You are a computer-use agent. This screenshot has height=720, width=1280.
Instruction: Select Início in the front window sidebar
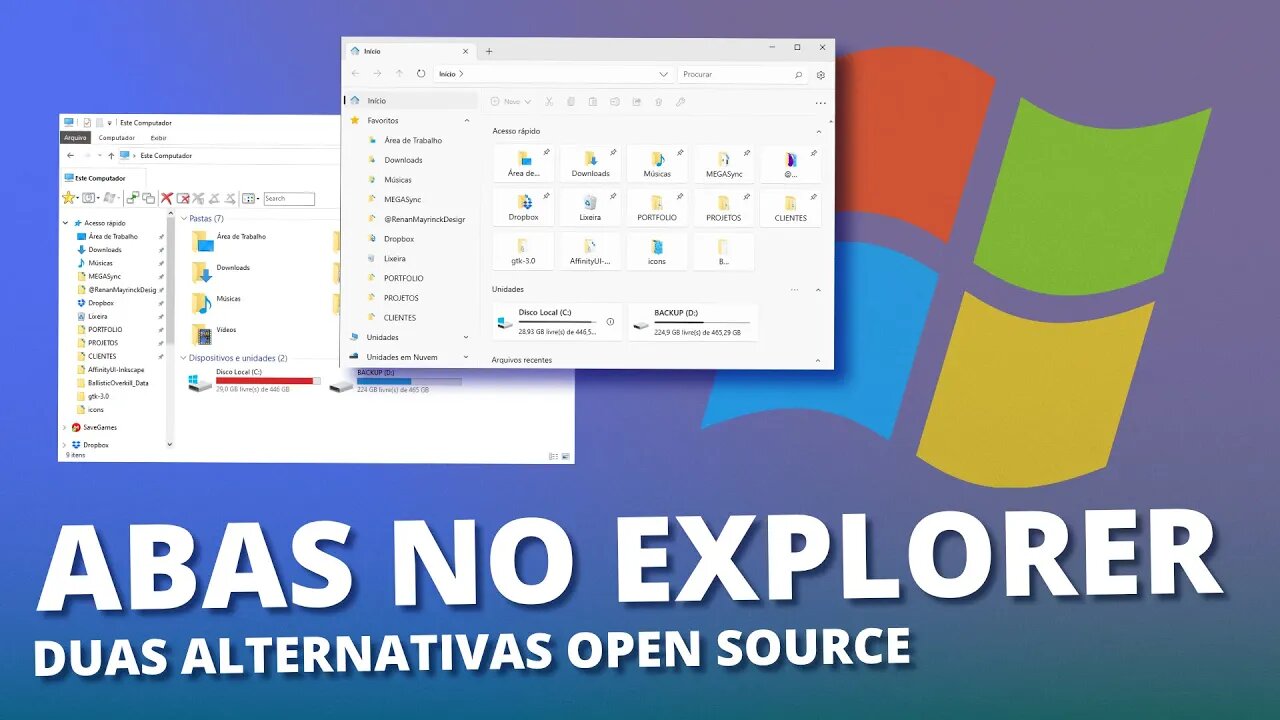click(x=411, y=100)
